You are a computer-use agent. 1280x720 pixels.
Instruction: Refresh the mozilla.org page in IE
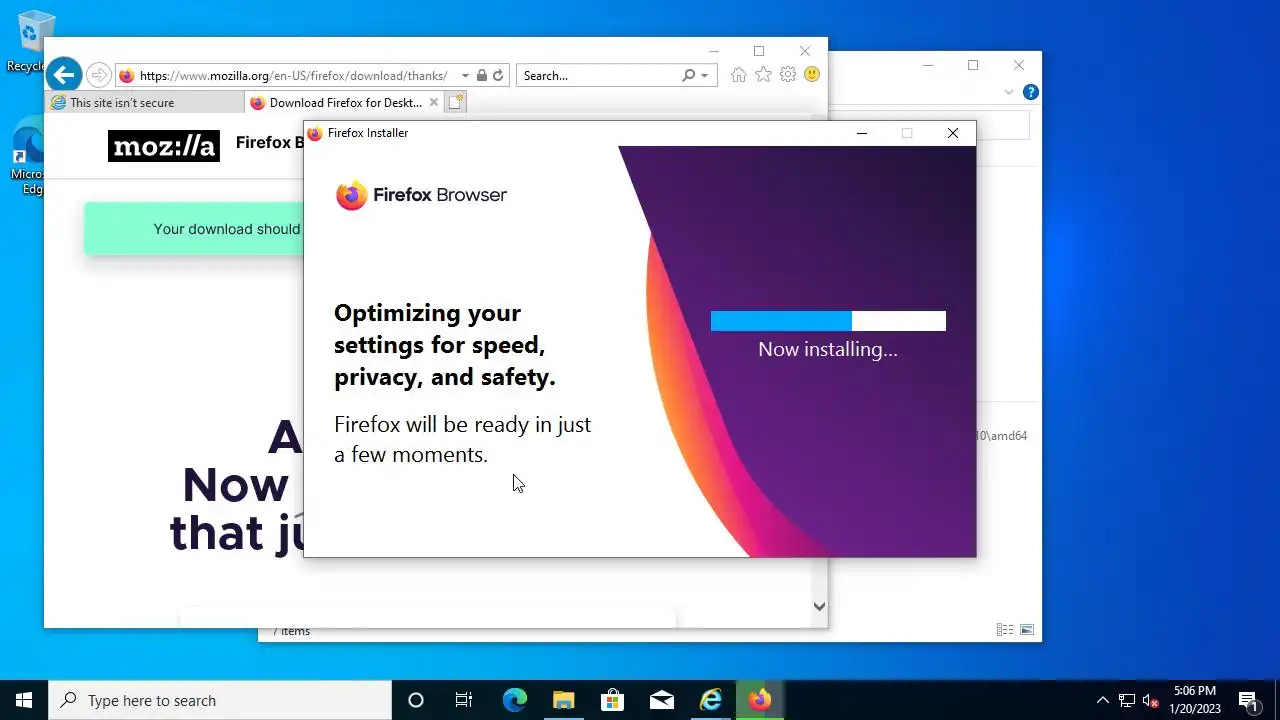(498, 76)
